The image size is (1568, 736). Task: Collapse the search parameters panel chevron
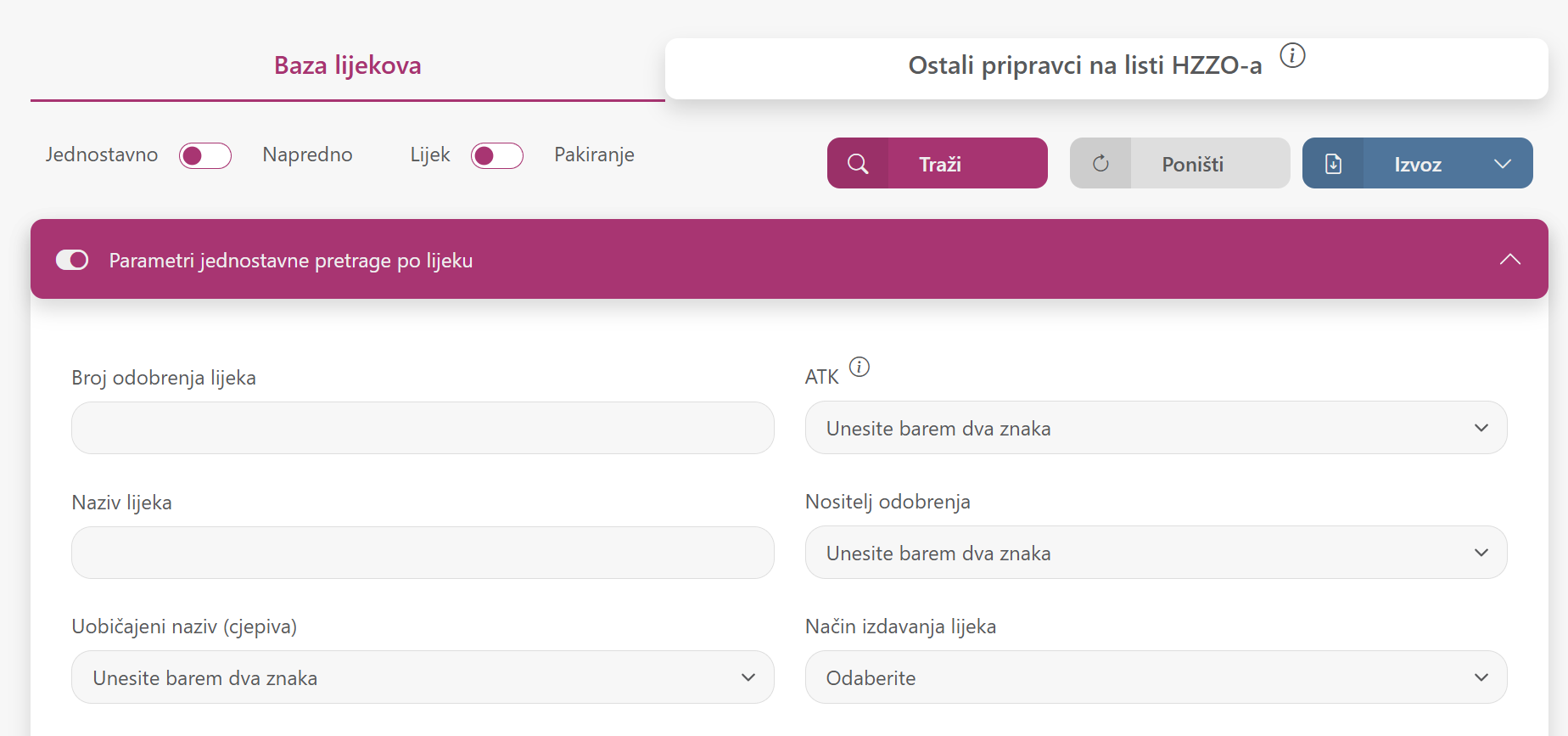tap(1509, 260)
